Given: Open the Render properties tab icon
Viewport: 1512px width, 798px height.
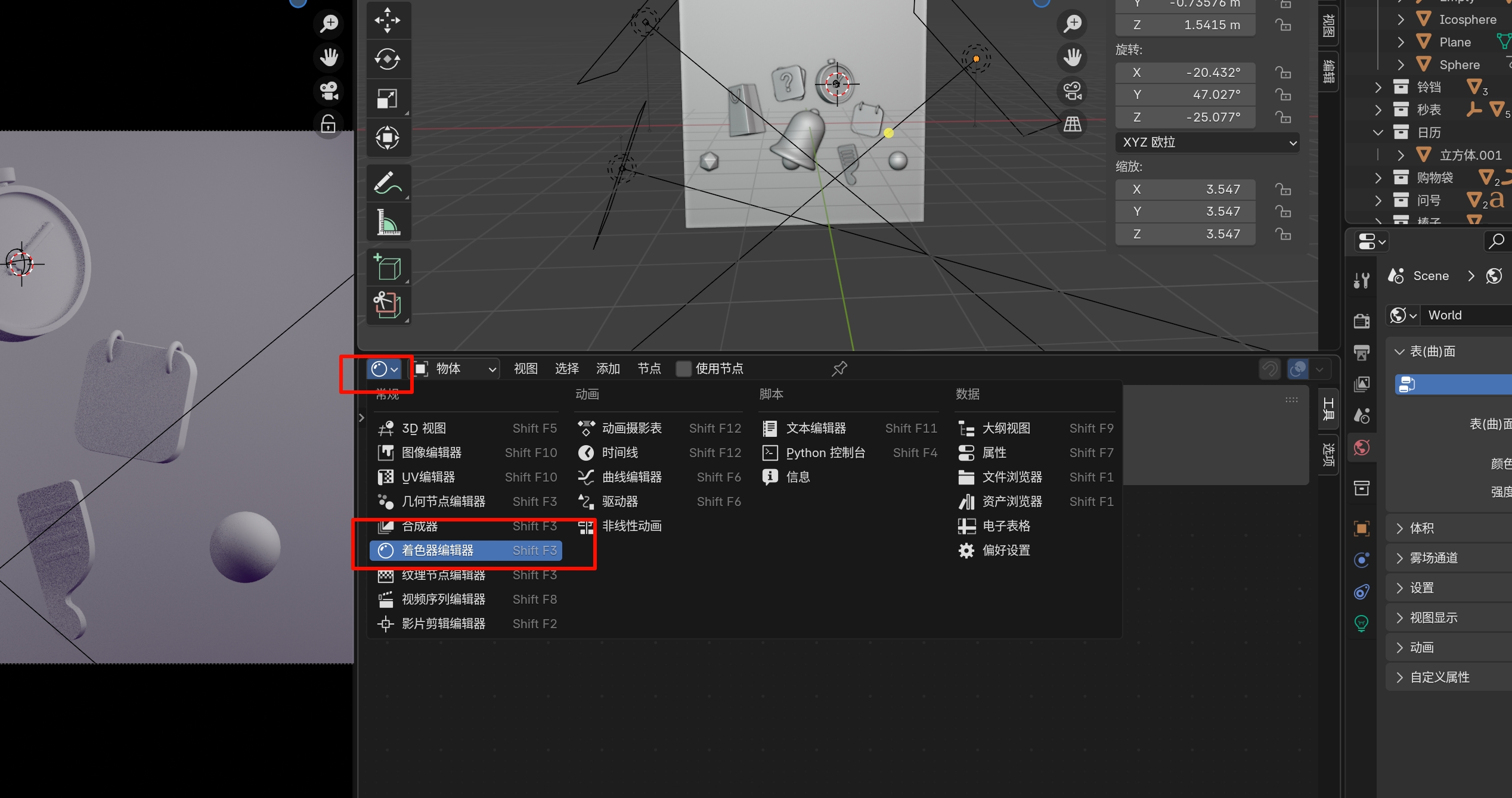Looking at the screenshot, I should [1362, 321].
